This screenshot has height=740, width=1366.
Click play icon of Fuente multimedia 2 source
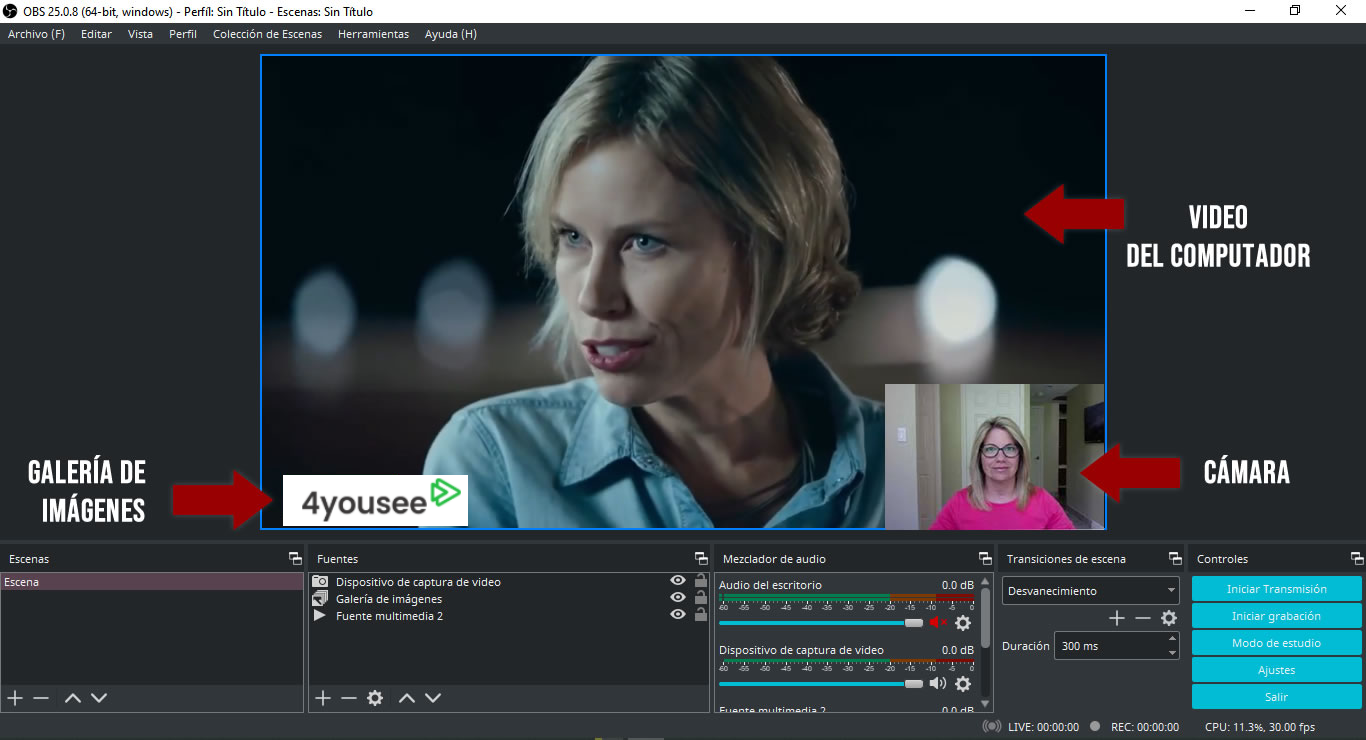point(320,615)
